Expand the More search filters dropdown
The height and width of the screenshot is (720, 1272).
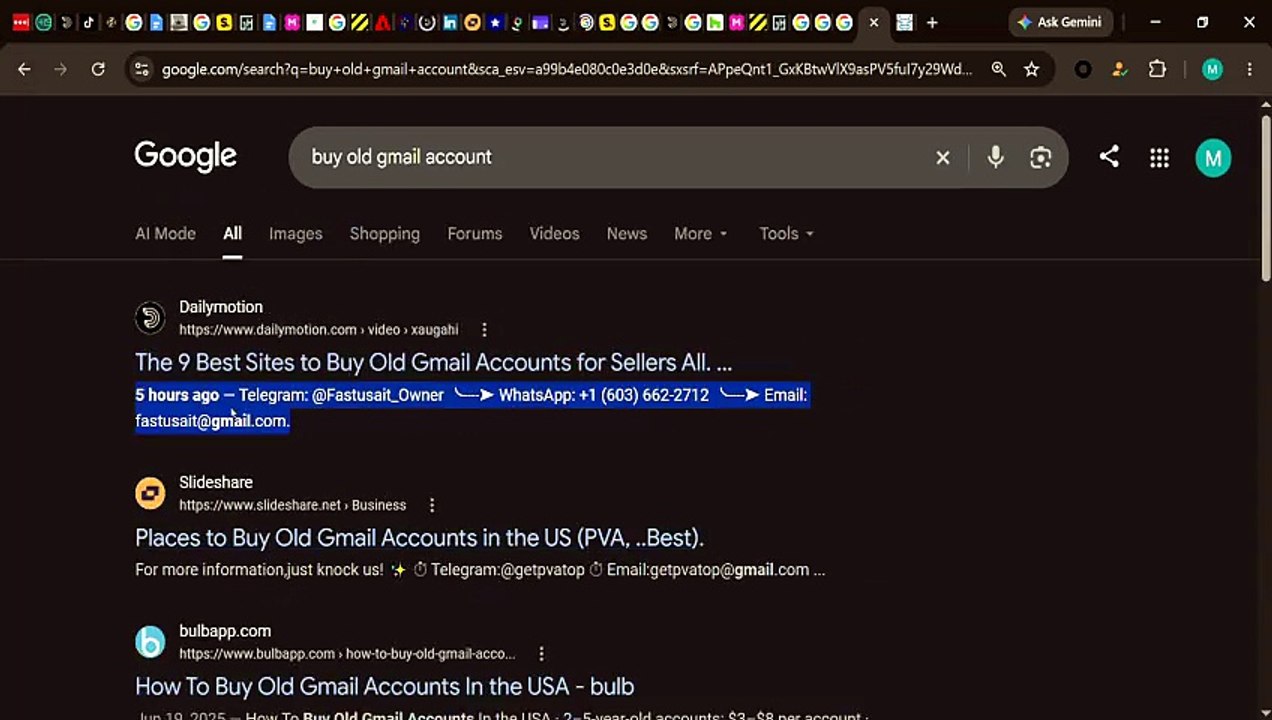701,233
